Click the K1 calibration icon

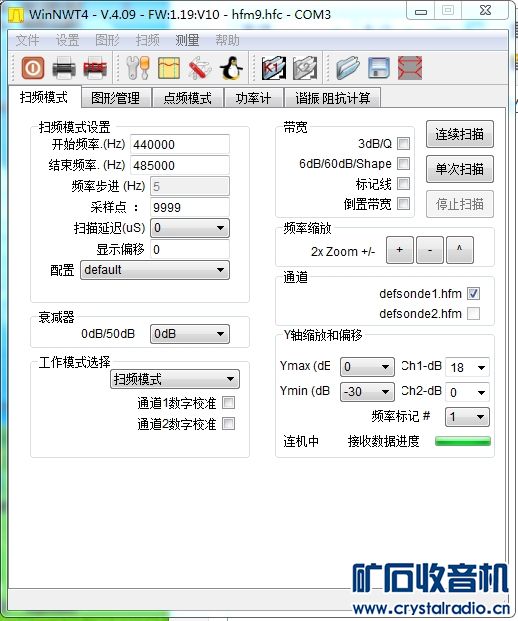(x=274, y=68)
